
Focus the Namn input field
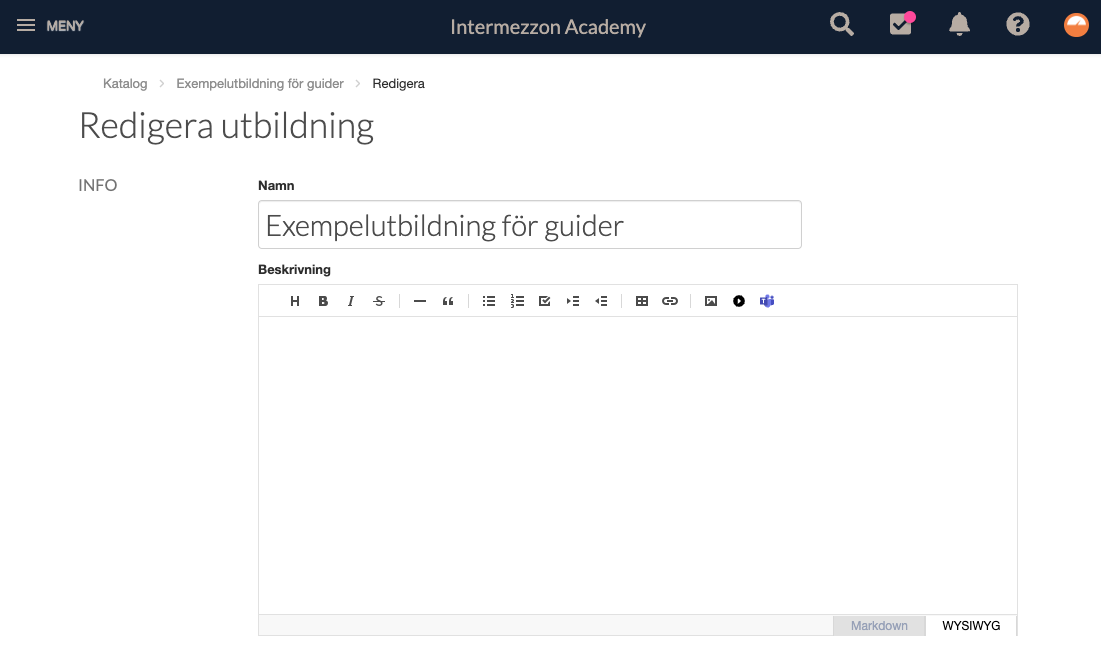click(529, 225)
